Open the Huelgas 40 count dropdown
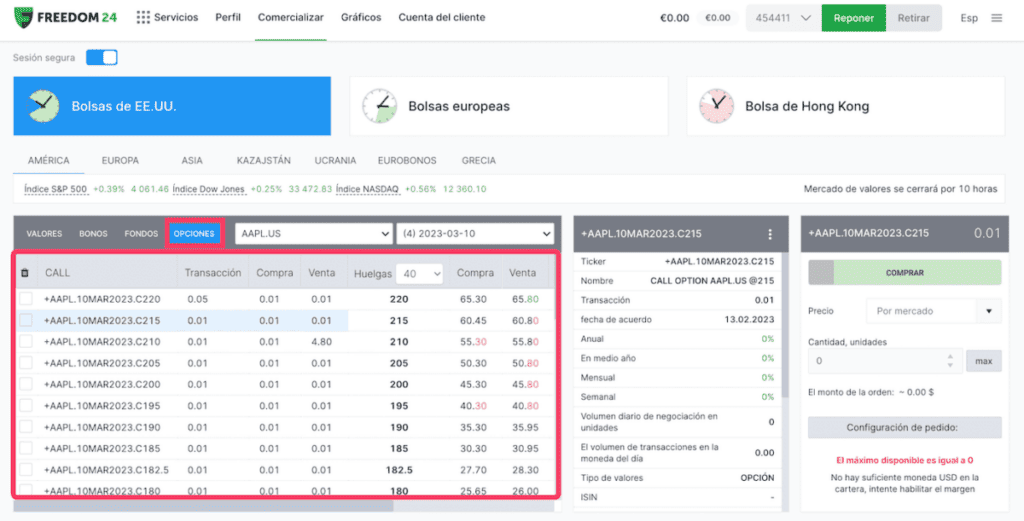The width and height of the screenshot is (1024, 521). click(419, 274)
